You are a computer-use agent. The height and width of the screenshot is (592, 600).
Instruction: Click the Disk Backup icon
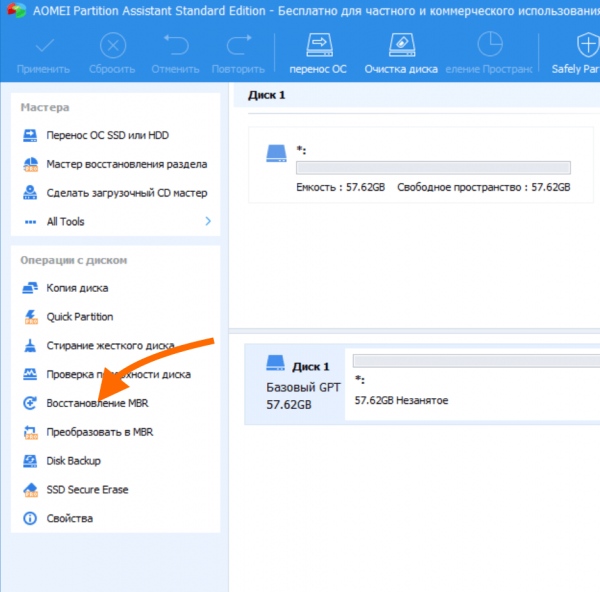tap(30, 461)
